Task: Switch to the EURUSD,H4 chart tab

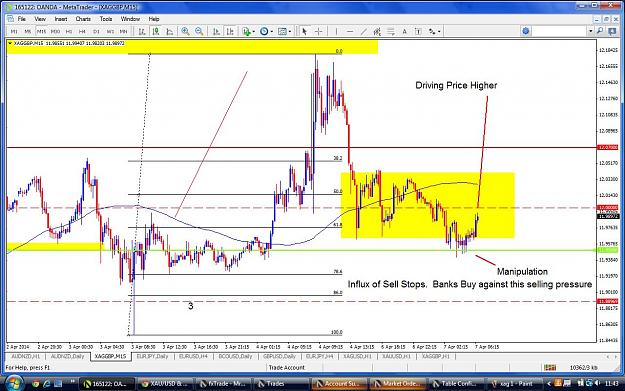Action: (x=193, y=356)
